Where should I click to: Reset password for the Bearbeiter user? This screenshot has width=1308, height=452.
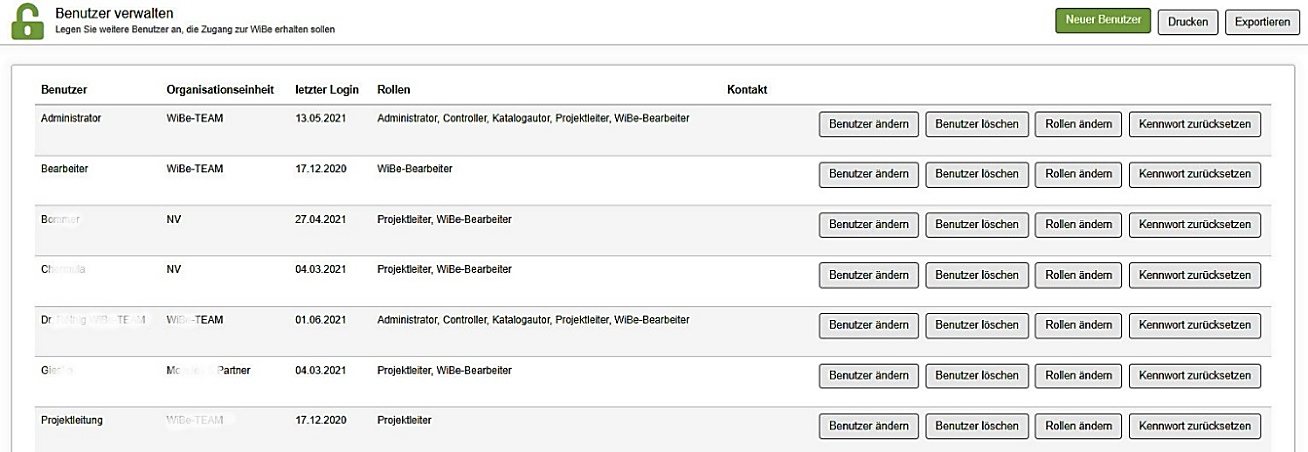pyautogui.click(x=1194, y=175)
